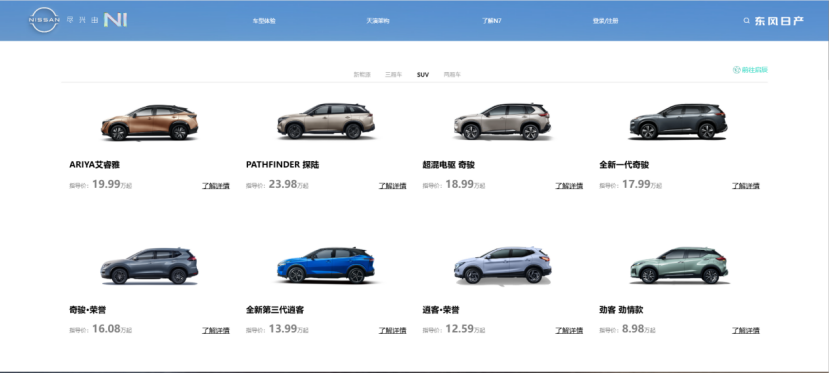Open 了解详情 for 奇骏·荣誉

216,330
